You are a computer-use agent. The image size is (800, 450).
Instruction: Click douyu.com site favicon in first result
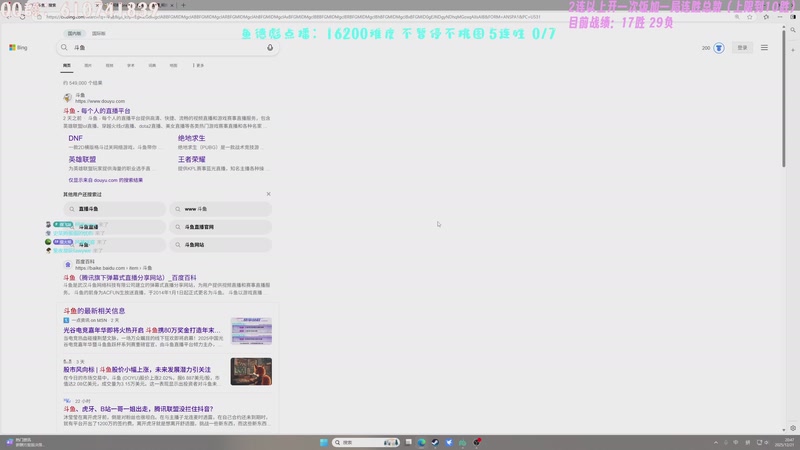click(67, 97)
